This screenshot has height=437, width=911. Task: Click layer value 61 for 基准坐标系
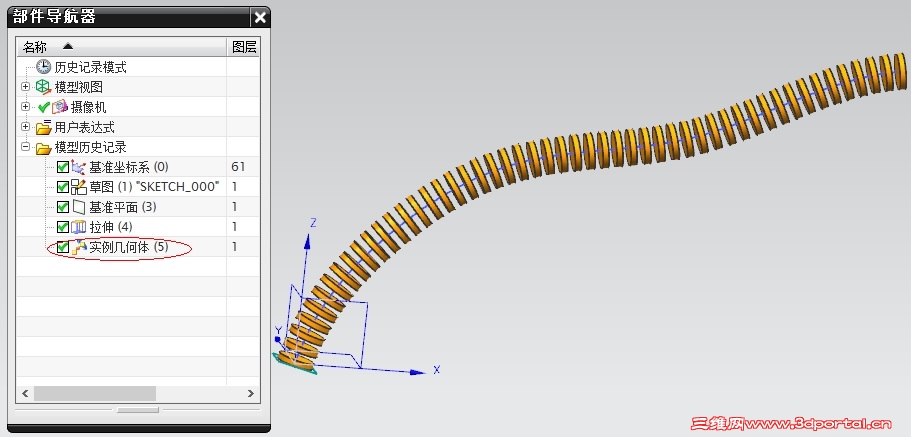point(238,167)
